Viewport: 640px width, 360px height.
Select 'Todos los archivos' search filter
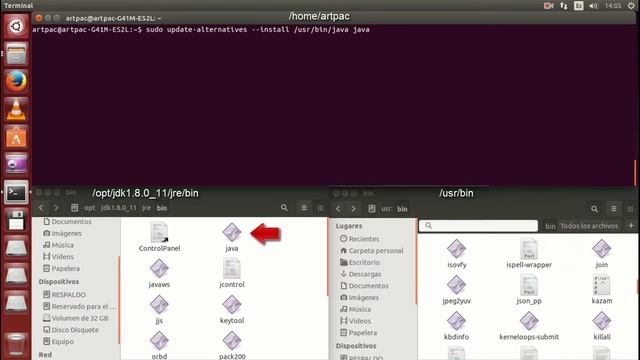[x=589, y=226]
